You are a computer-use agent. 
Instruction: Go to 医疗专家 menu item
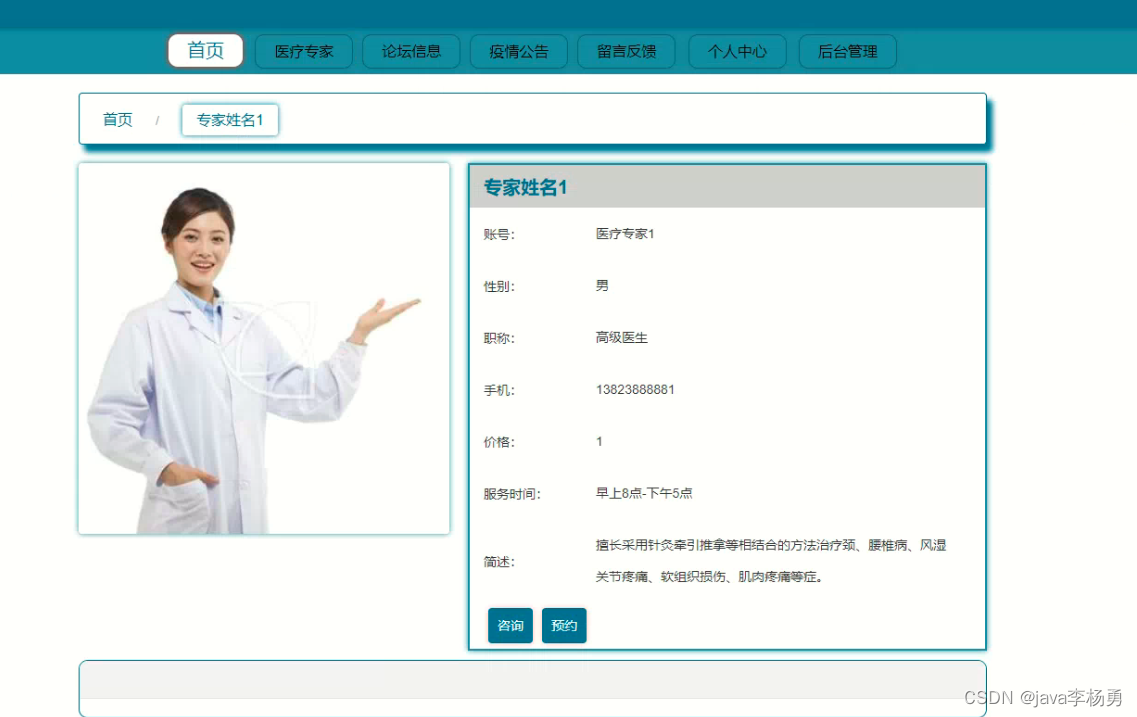click(x=304, y=51)
